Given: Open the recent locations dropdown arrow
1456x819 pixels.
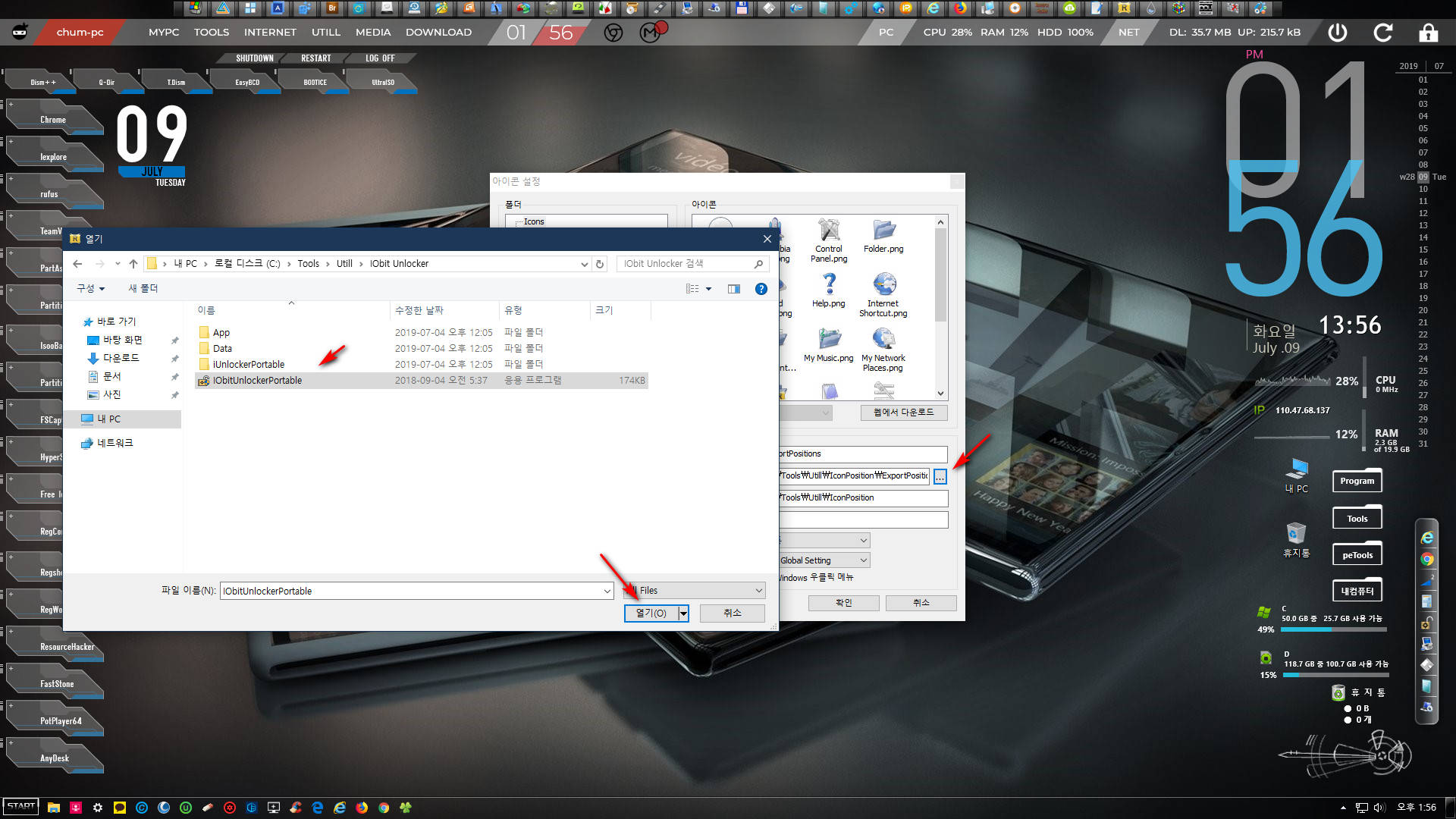Looking at the screenshot, I should (x=118, y=264).
